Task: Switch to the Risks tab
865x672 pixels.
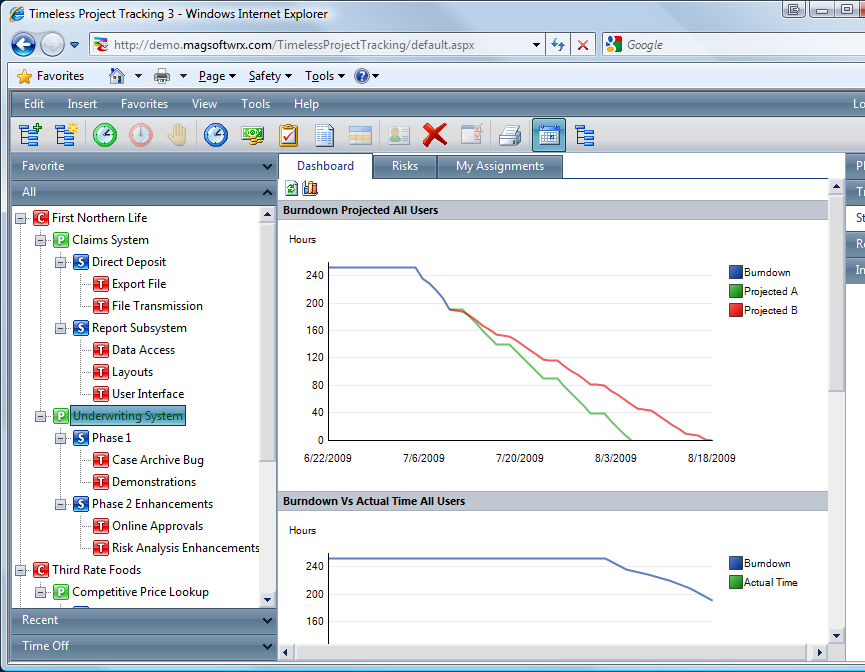Action: pos(405,166)
